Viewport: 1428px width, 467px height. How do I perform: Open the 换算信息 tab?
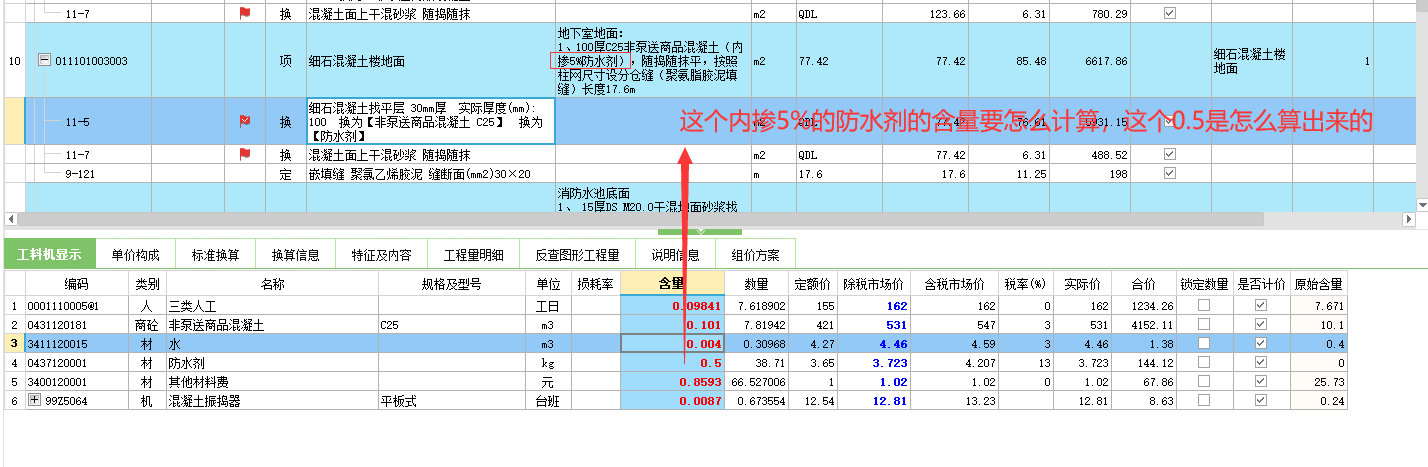(295, 255)
